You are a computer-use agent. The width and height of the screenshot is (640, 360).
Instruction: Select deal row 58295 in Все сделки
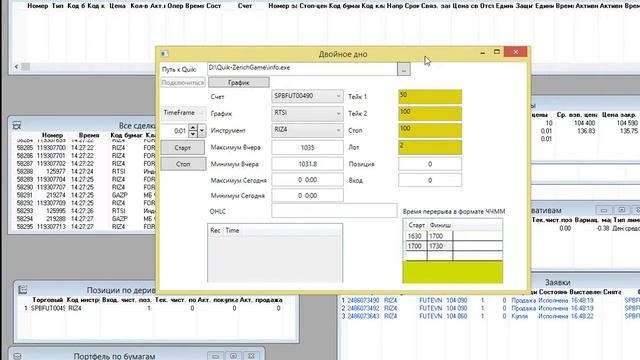[x=85, y=227]
